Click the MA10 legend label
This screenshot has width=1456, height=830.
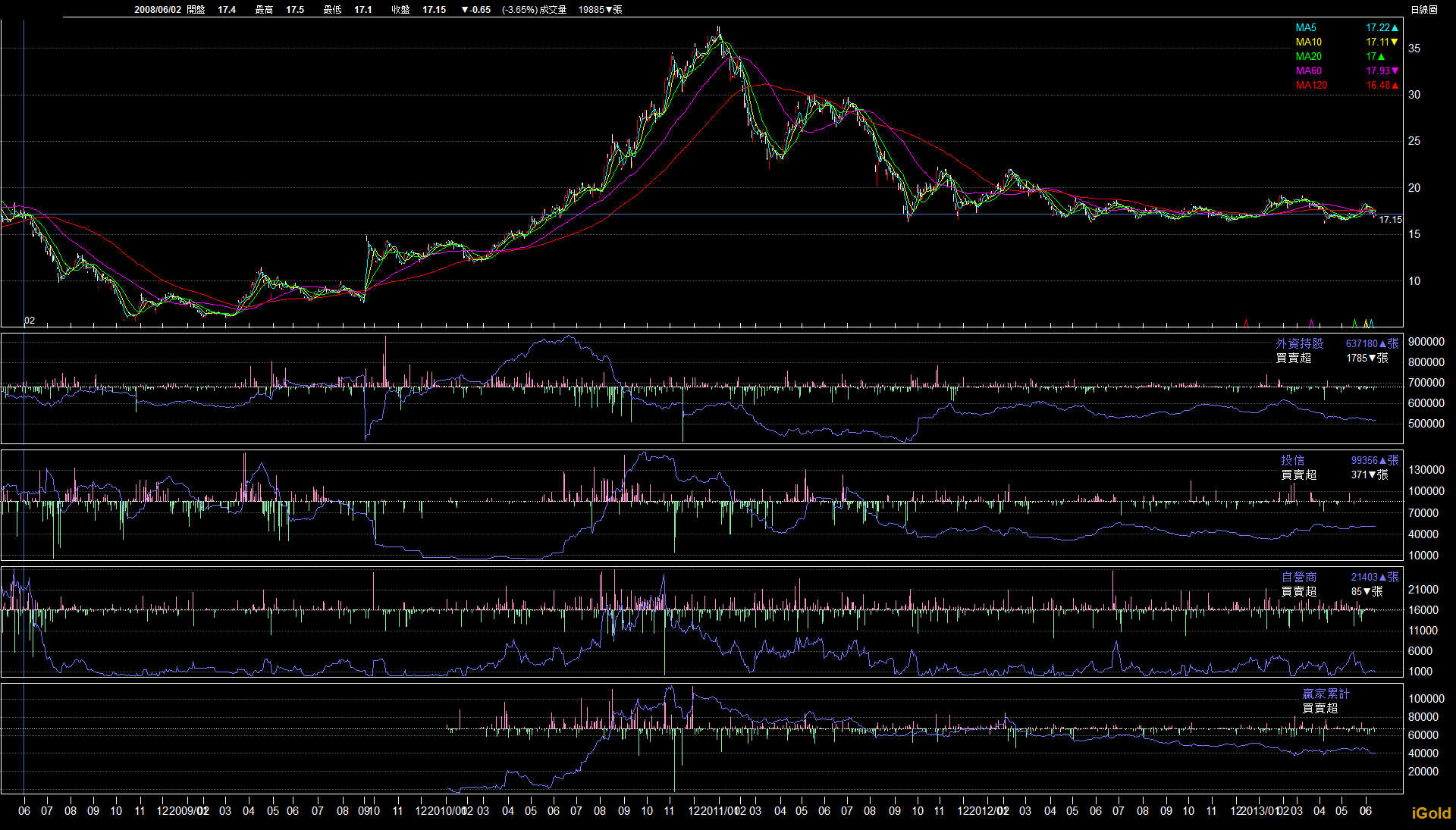(x=1308, y=42)
